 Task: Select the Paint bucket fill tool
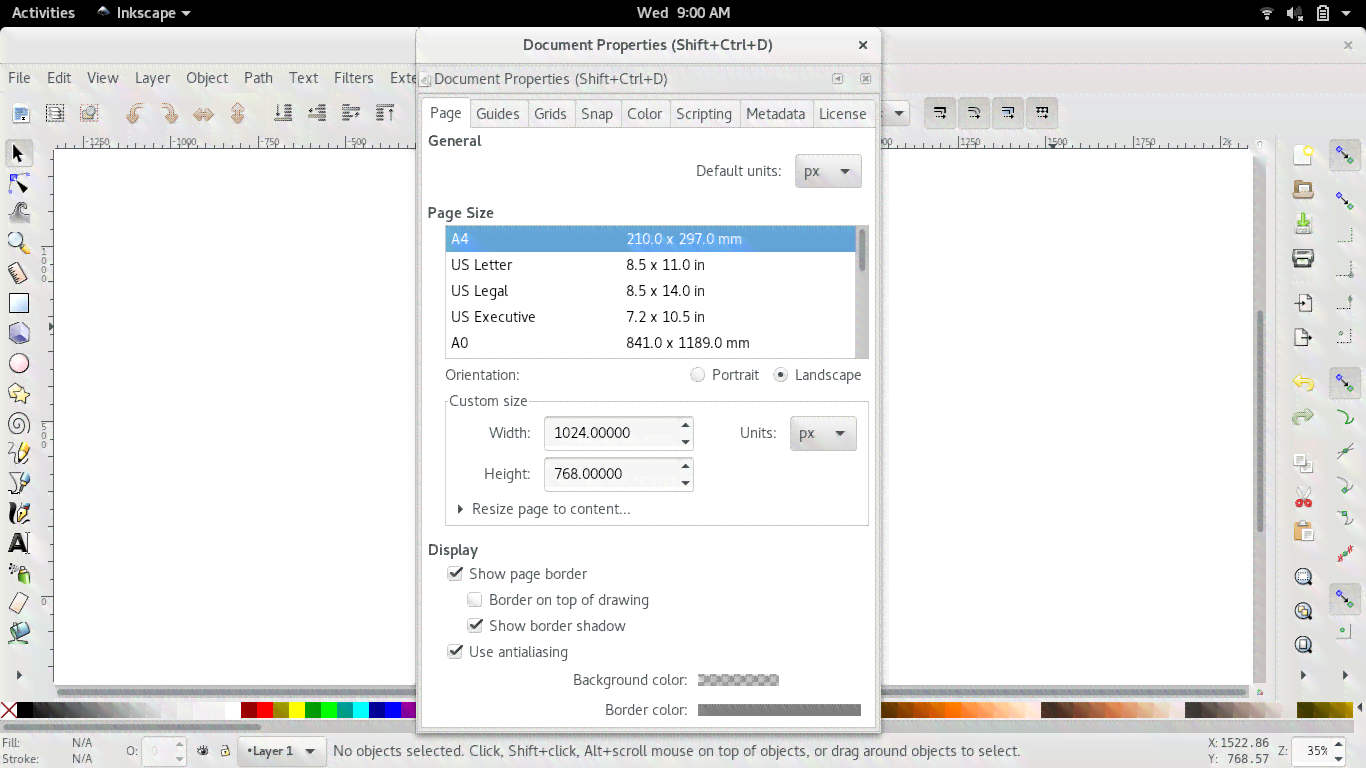[19, 633]
